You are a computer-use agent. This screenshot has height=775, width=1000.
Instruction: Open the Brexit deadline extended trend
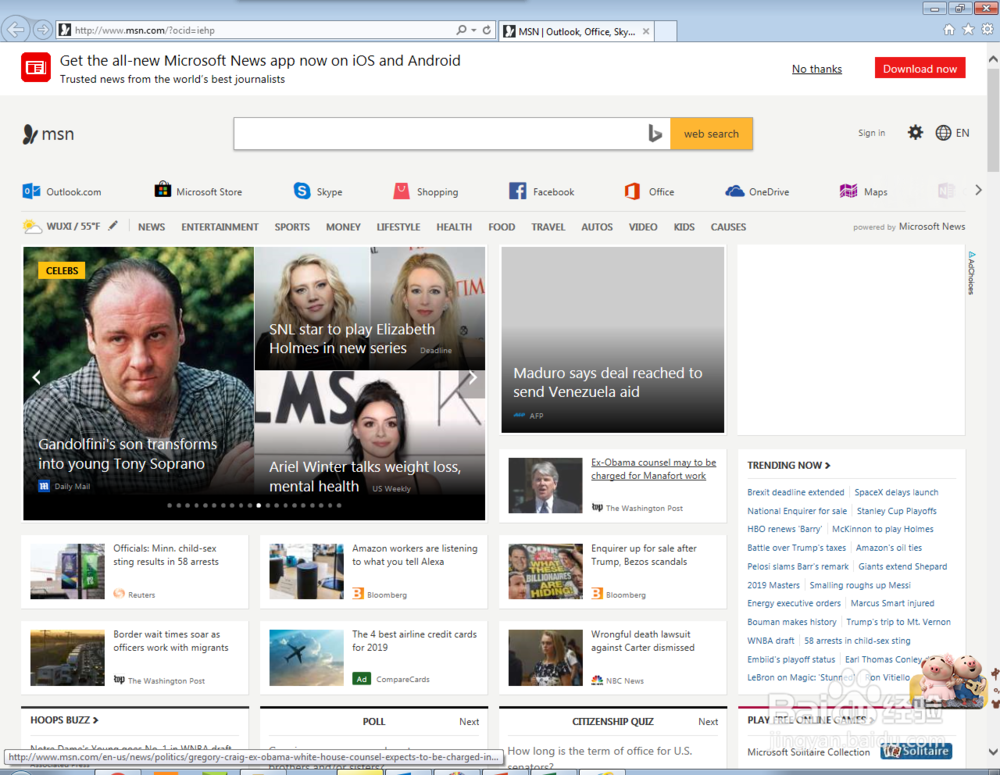pos(795,492)
